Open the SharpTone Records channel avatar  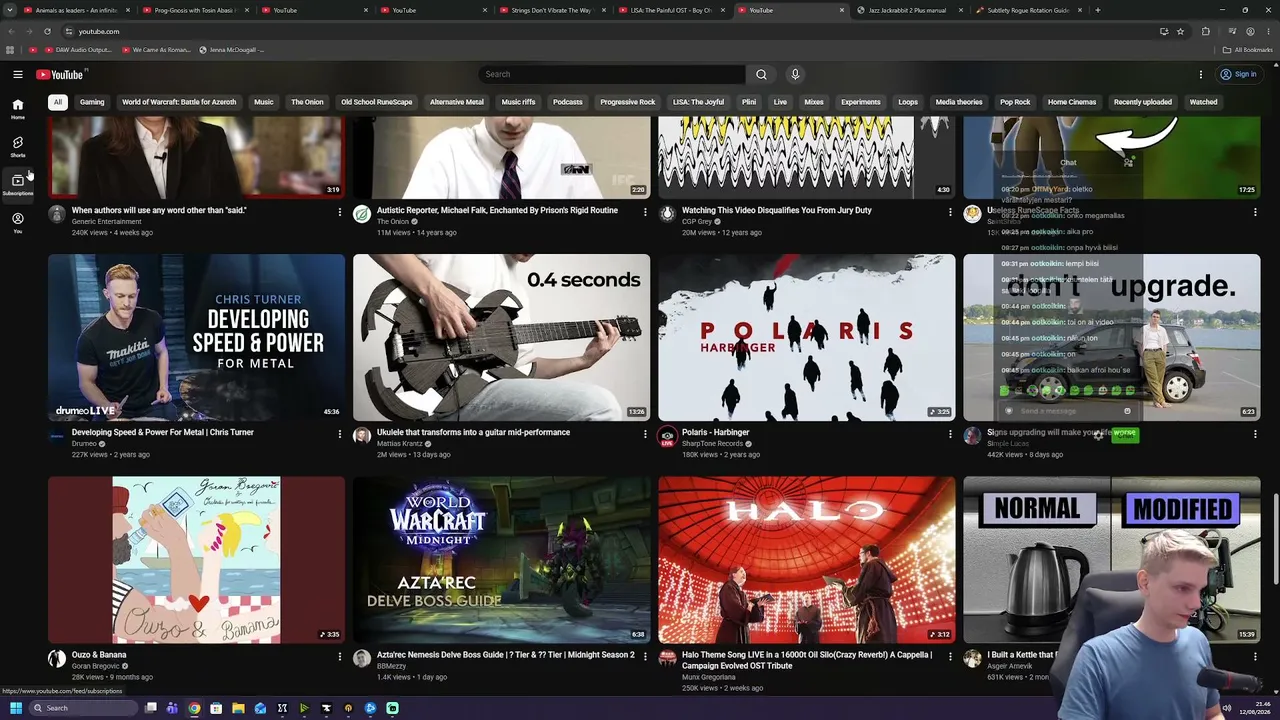[x=667, y=436]
